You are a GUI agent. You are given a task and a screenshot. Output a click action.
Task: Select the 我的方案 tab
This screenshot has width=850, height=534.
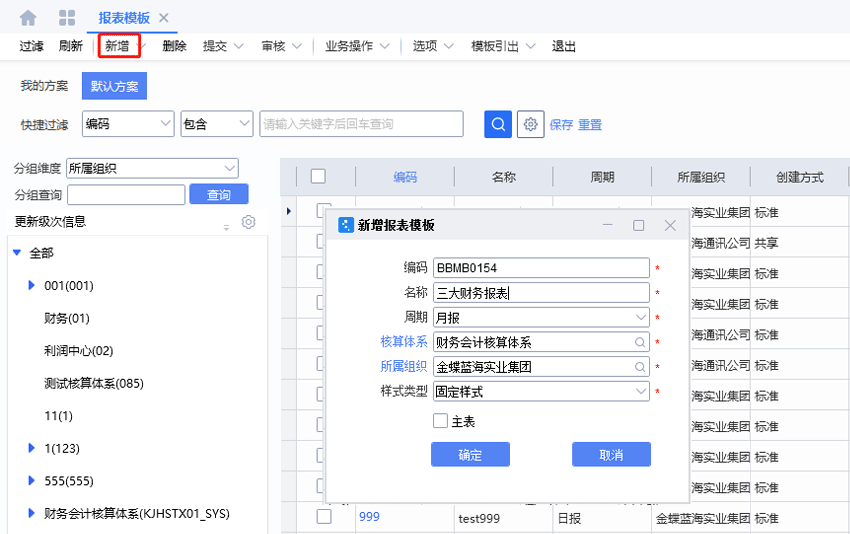[44, 86]
